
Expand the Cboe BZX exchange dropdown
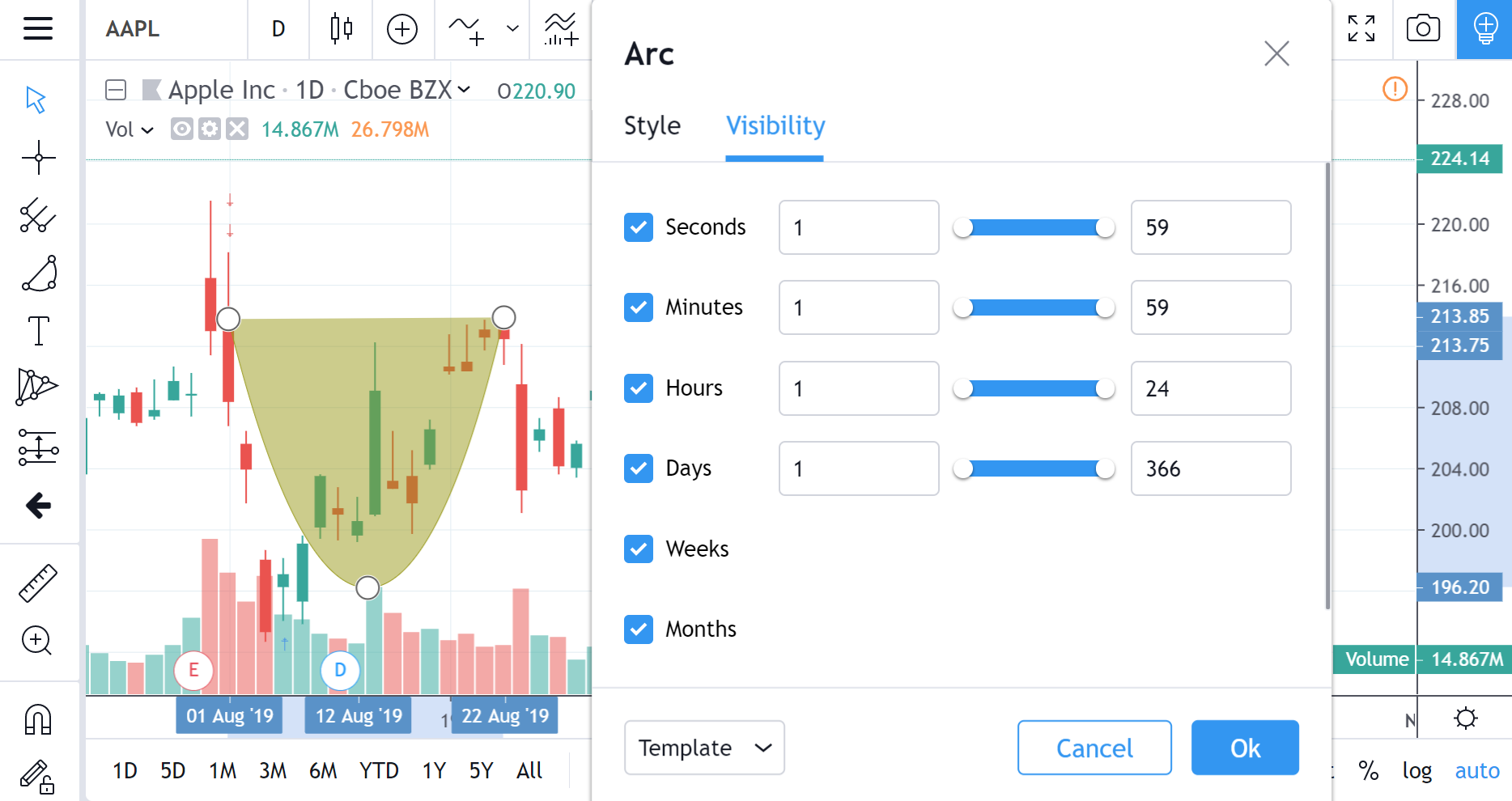[463, 90]
